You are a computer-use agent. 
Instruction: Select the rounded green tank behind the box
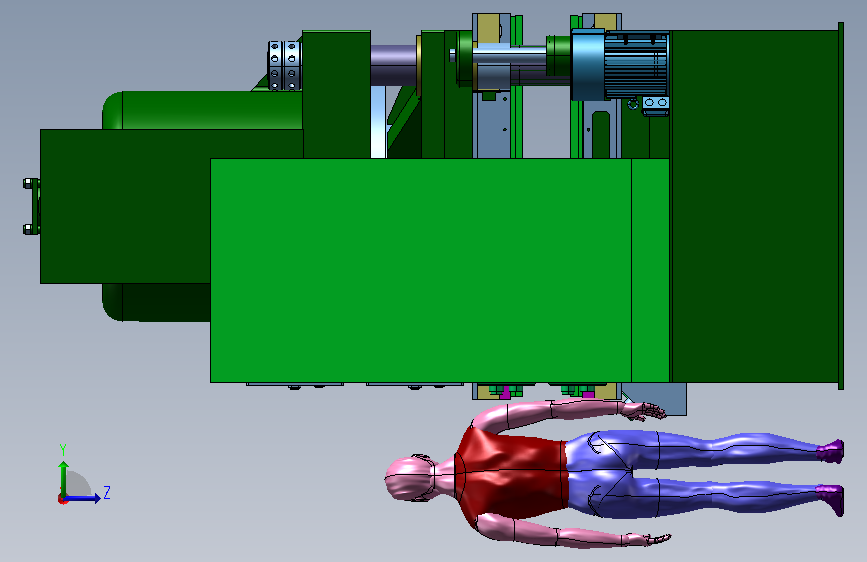202,110
